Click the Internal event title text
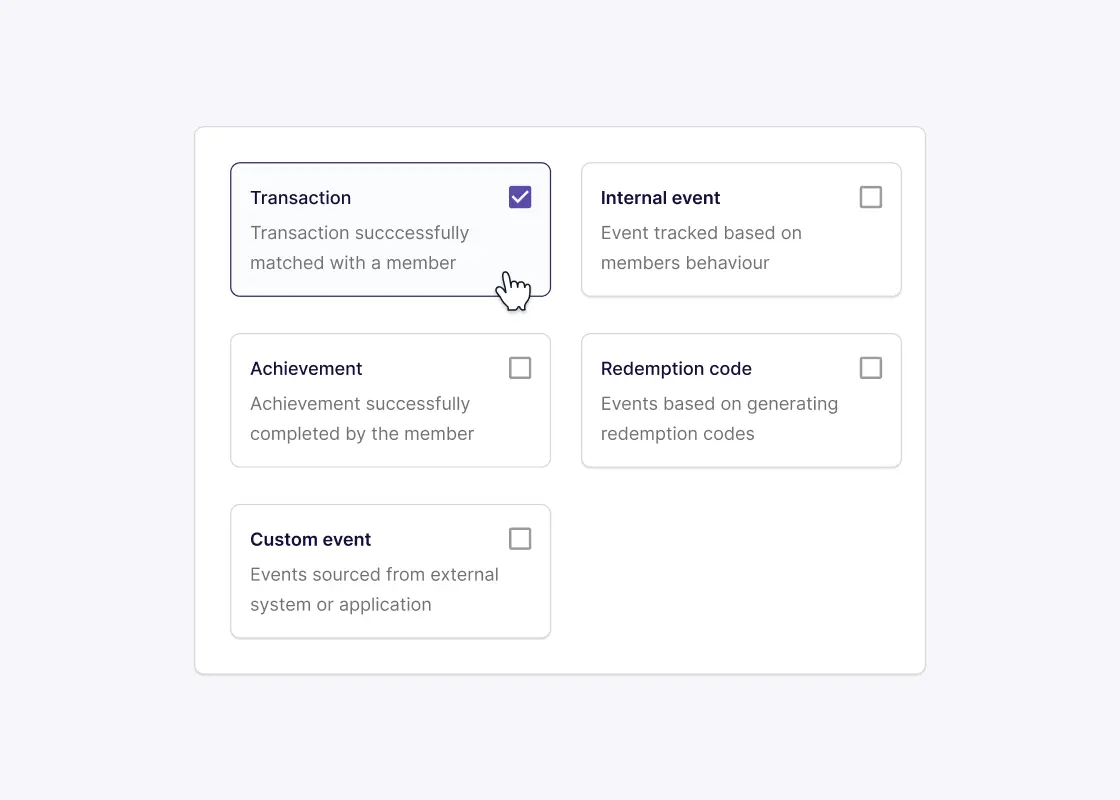Viewport: 1120px width, 800px height. point(660,197)
